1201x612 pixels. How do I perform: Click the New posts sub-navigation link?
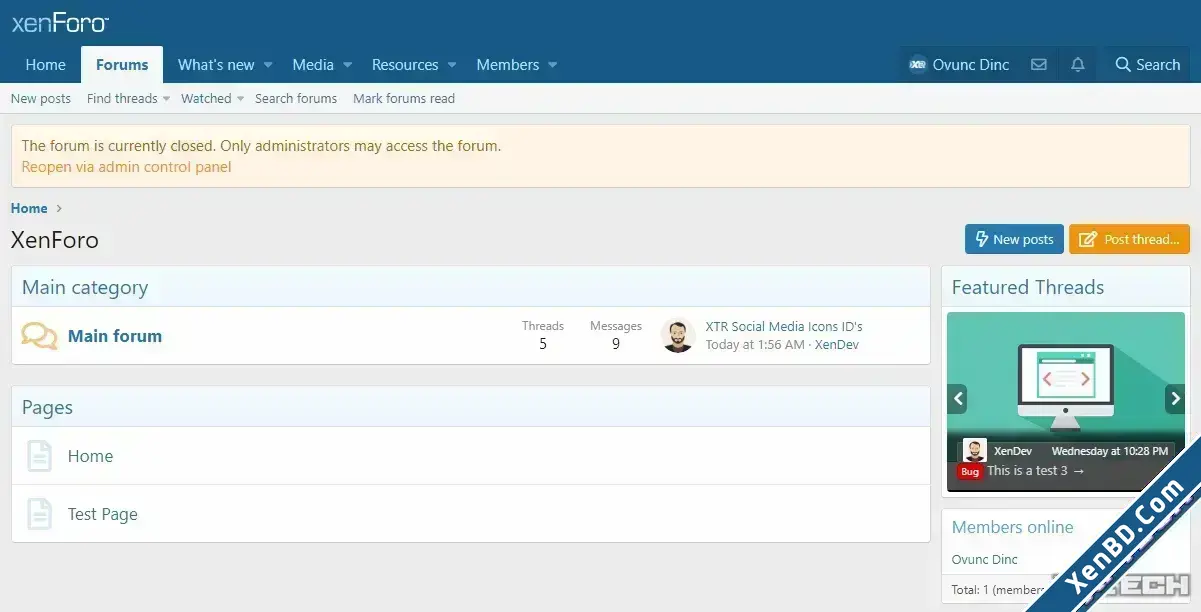(41, 98)
